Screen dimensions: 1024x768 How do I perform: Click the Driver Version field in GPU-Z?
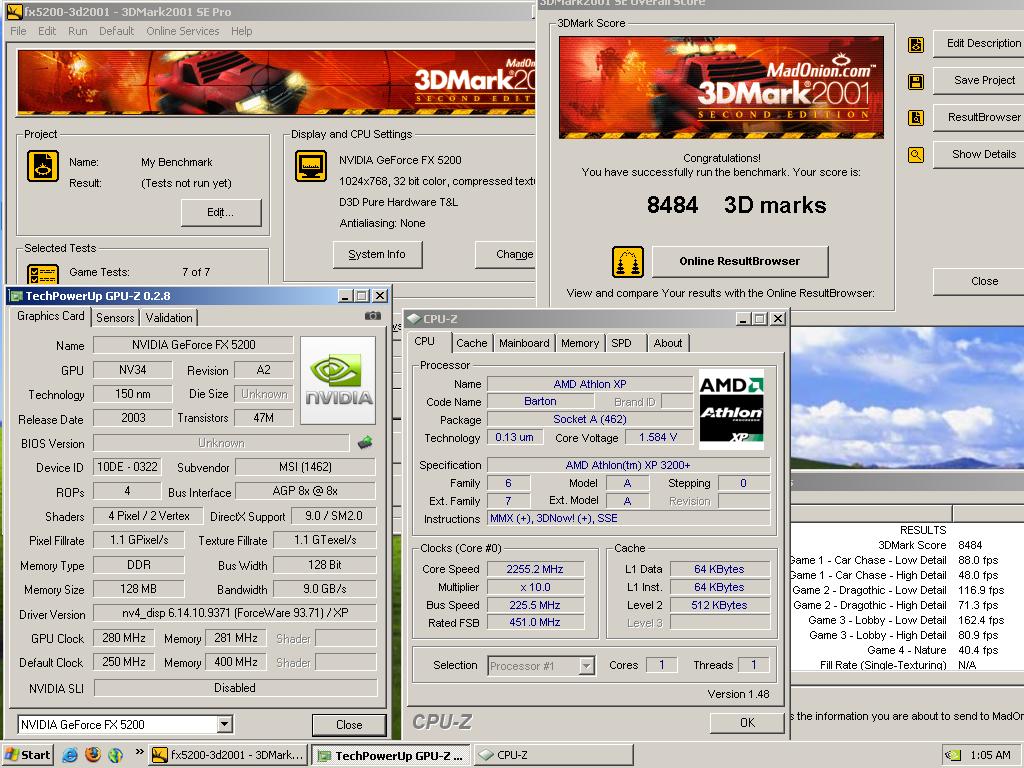(x=235, y=614)
